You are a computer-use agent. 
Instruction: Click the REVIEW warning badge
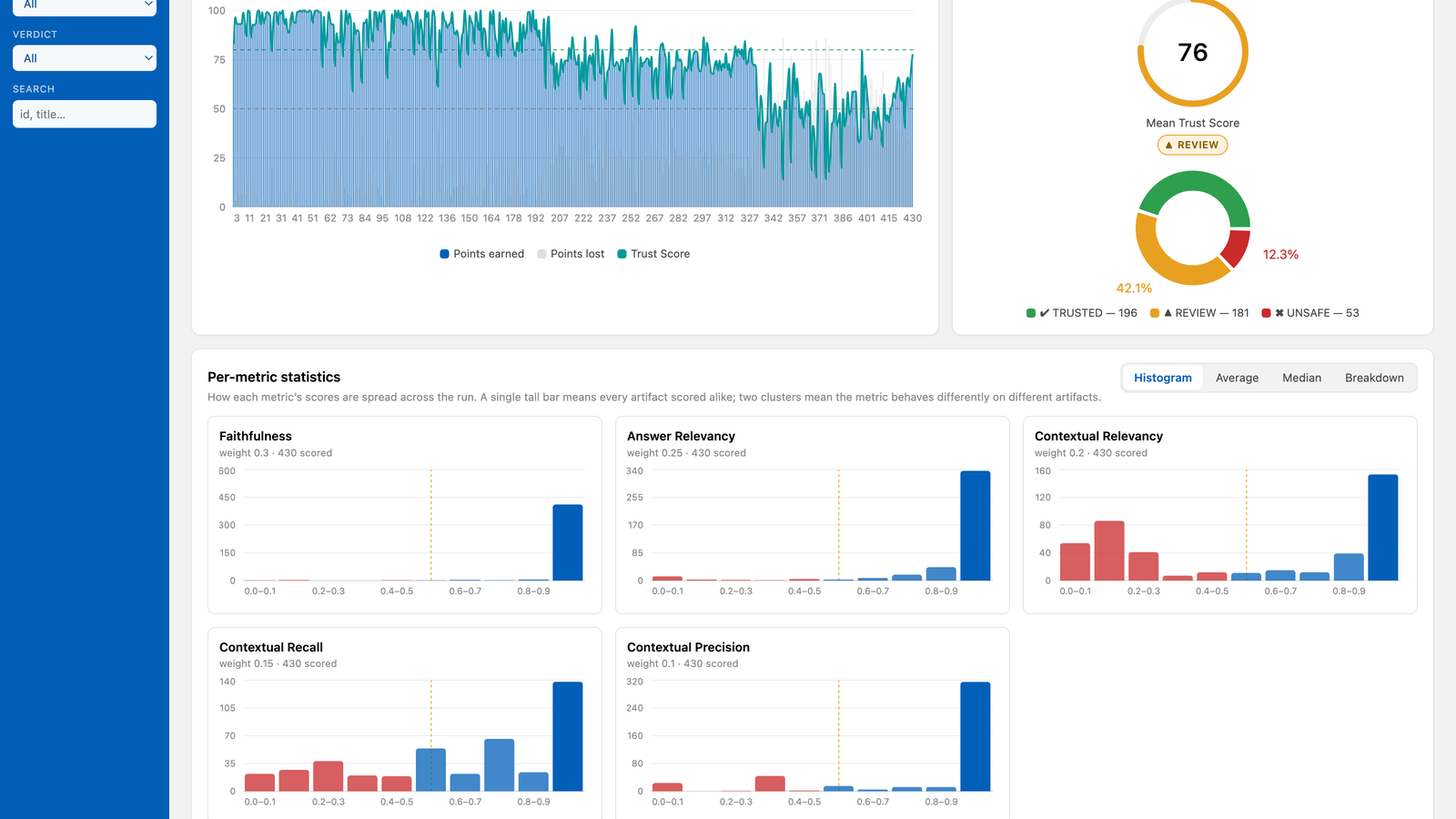point(1192,145)
